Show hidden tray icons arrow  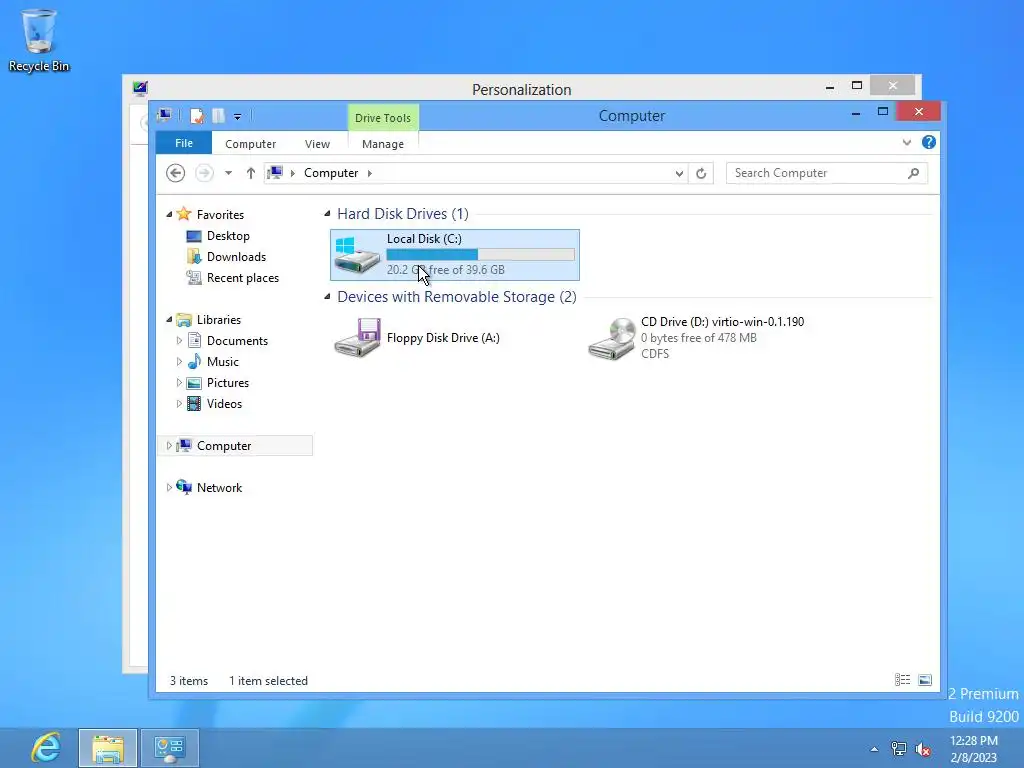(x=874, y=749)
